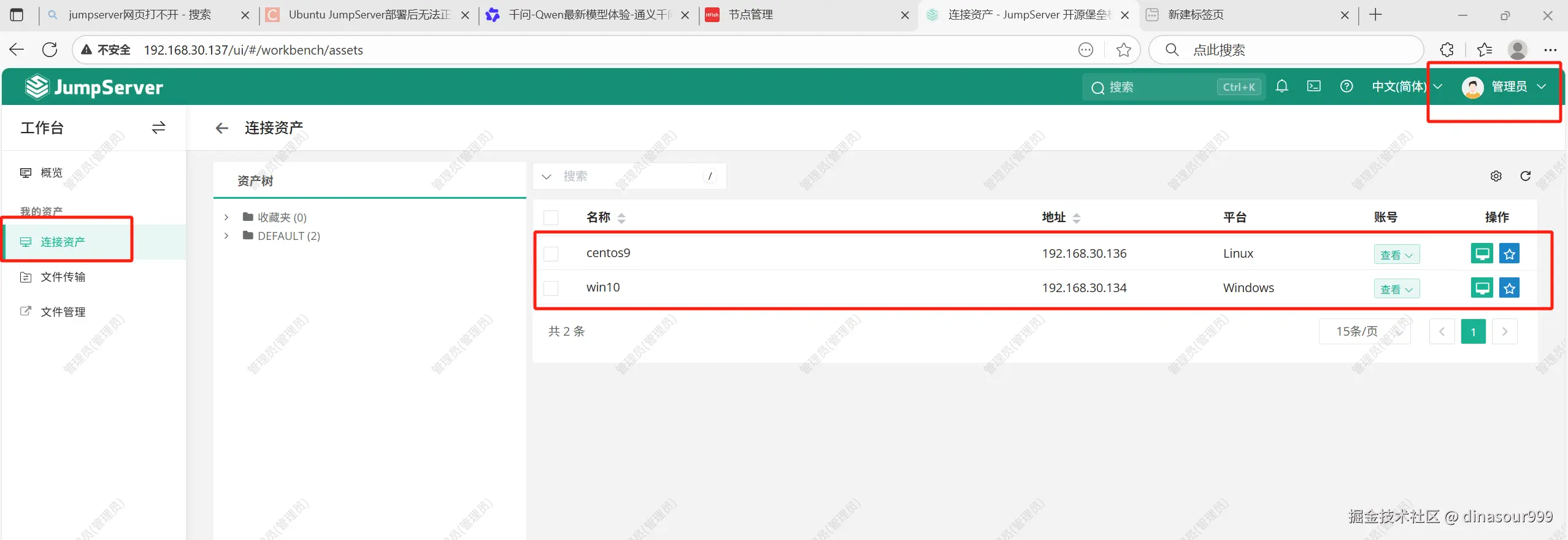This screenshot has height=540, width=1568.
Task: Open browser settings and more menu
Action: click(x=1550, y=50)
